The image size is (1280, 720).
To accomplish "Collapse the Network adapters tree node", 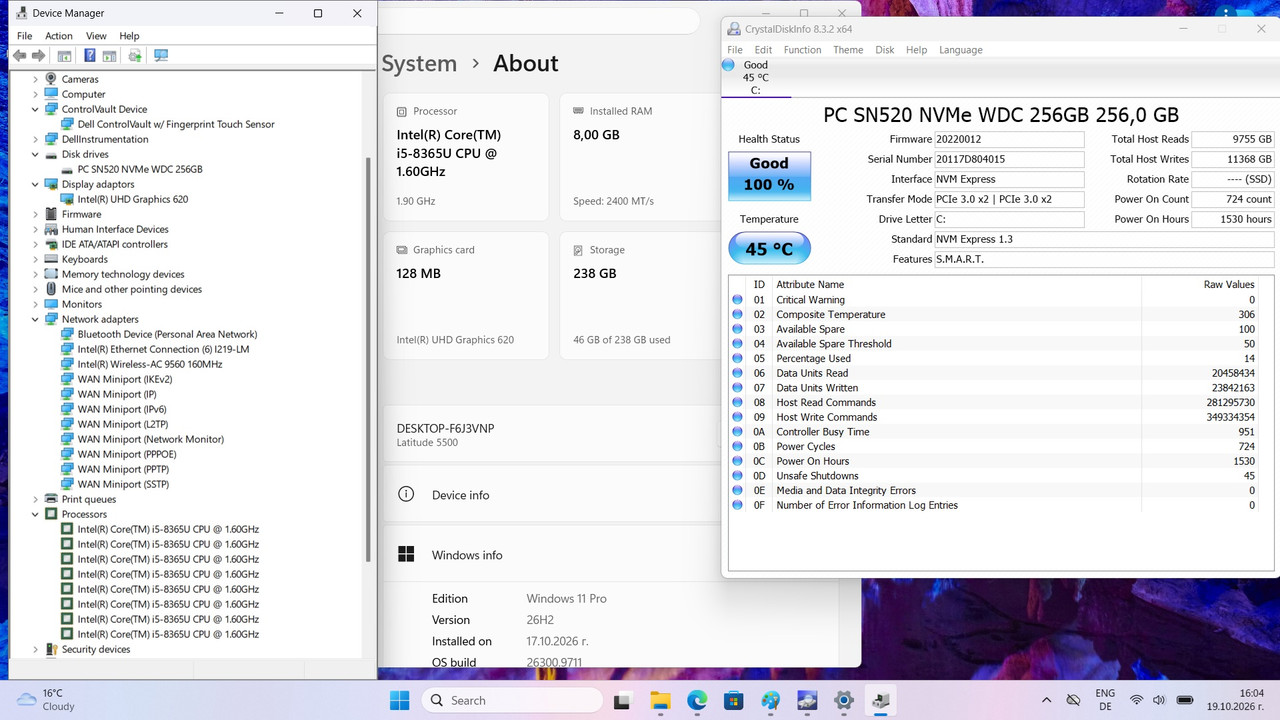I will (x=36, y=319).
